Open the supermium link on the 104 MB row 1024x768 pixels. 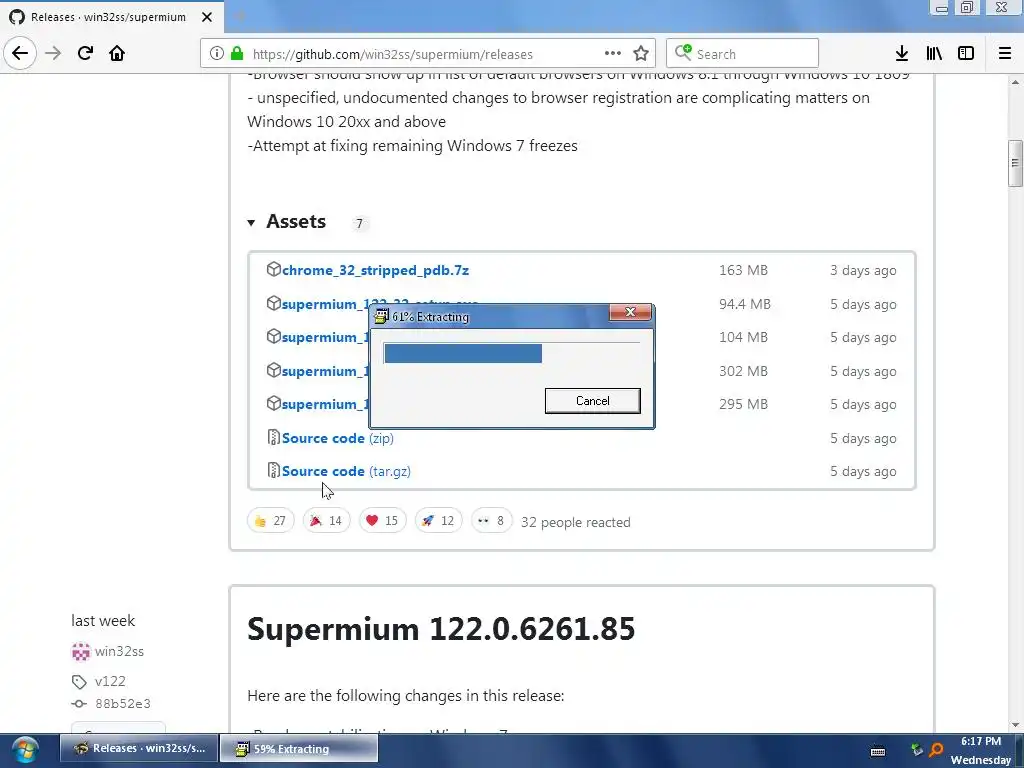[x=325, y=338]
